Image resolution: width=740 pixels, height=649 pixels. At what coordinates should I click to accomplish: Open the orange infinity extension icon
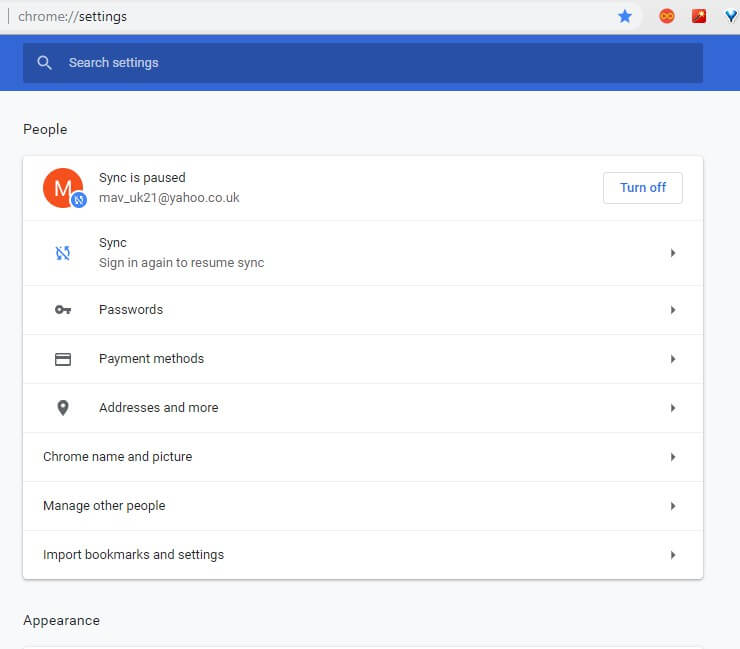(x=667, y=17)
